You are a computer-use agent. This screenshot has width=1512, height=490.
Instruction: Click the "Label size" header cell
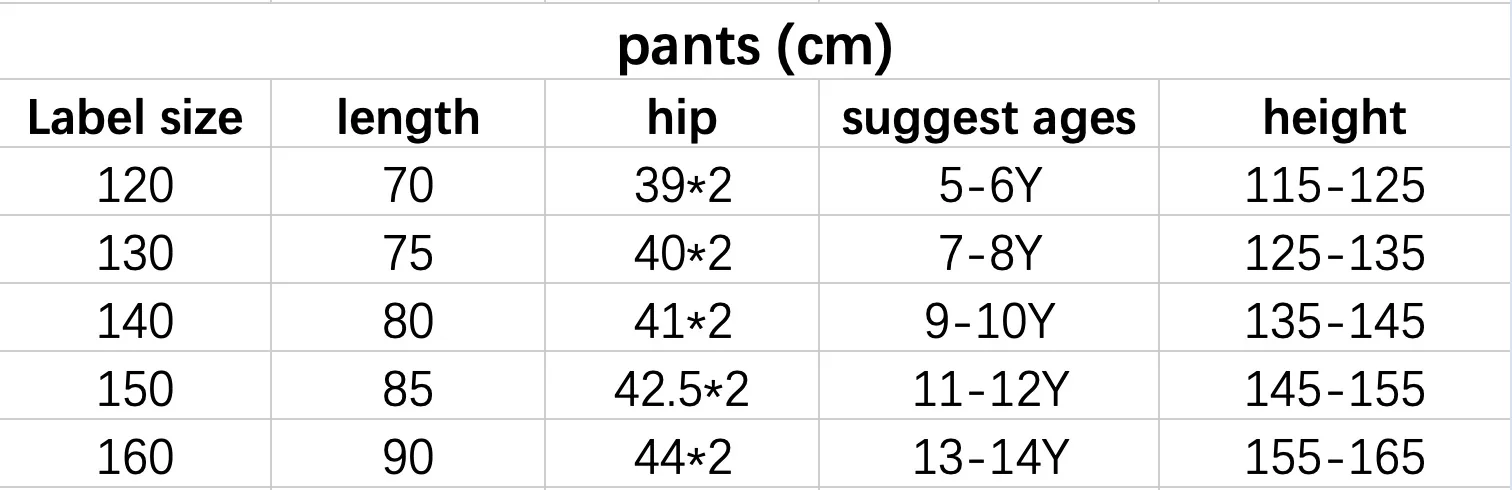point(135,115)
